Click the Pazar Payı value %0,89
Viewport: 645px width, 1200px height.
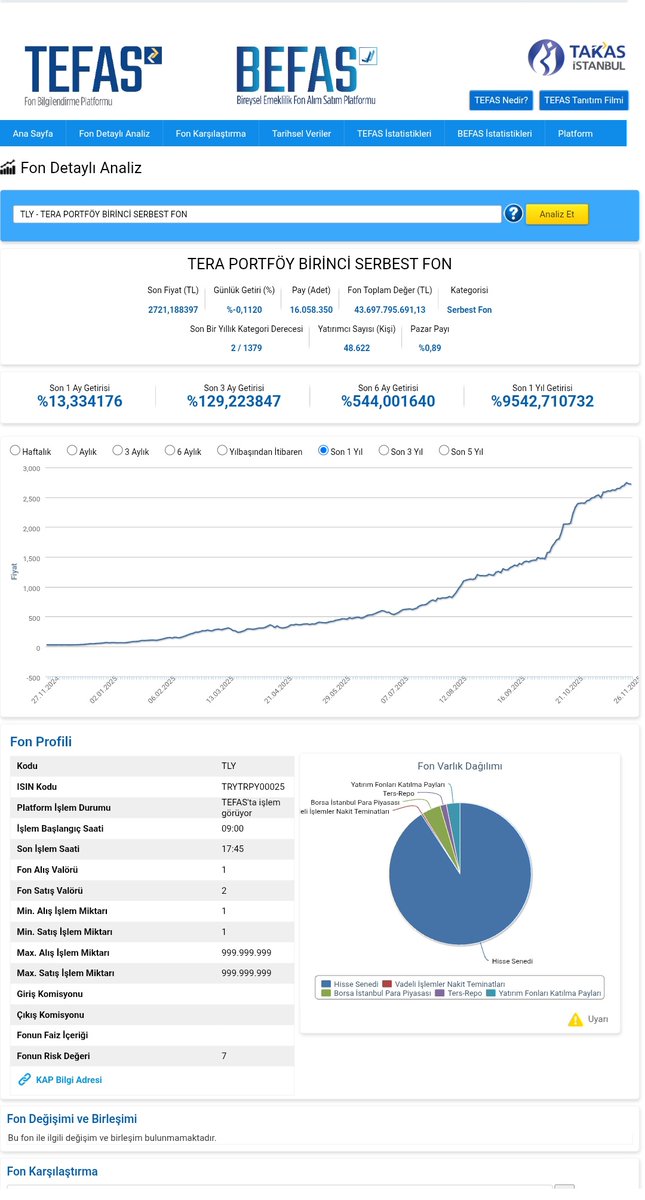430,348
